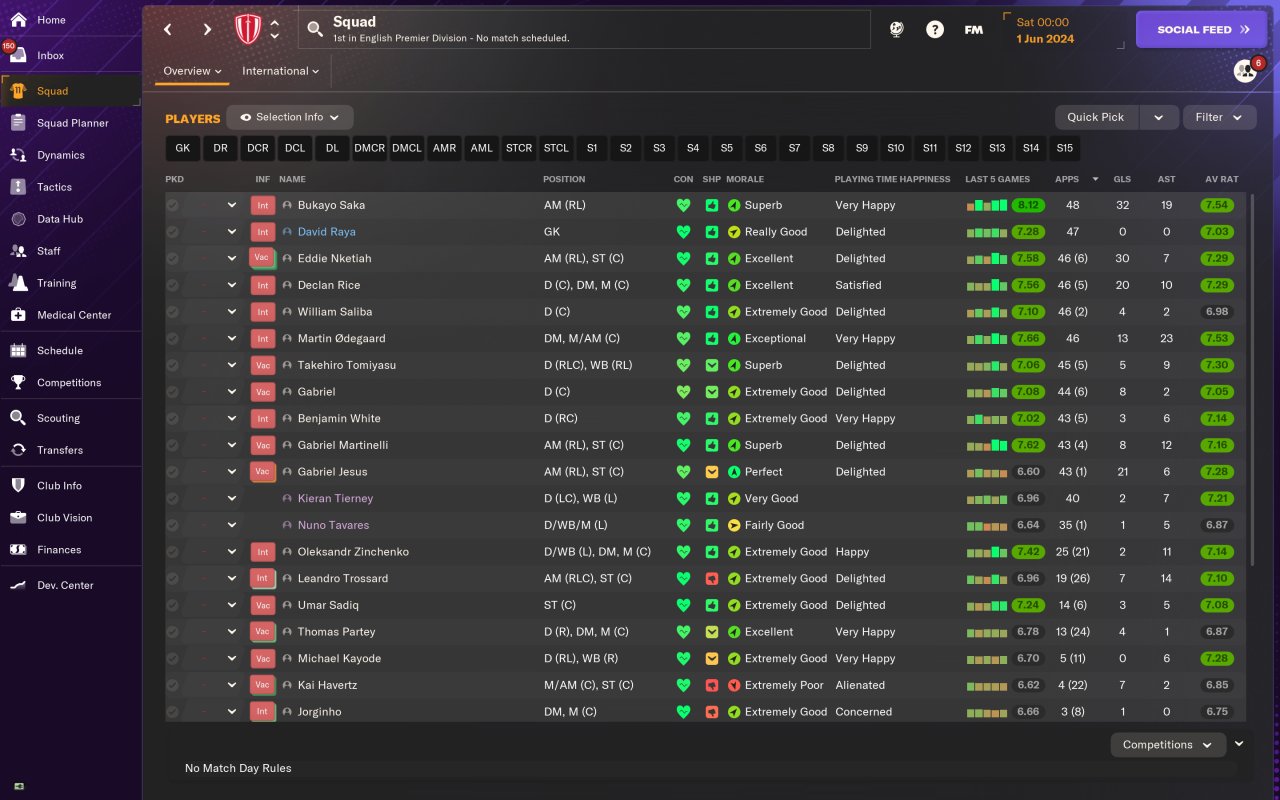This screenshot has height=800, width=1280.
Task: Open Finances icon in sidebar
Action: [18, 550]
